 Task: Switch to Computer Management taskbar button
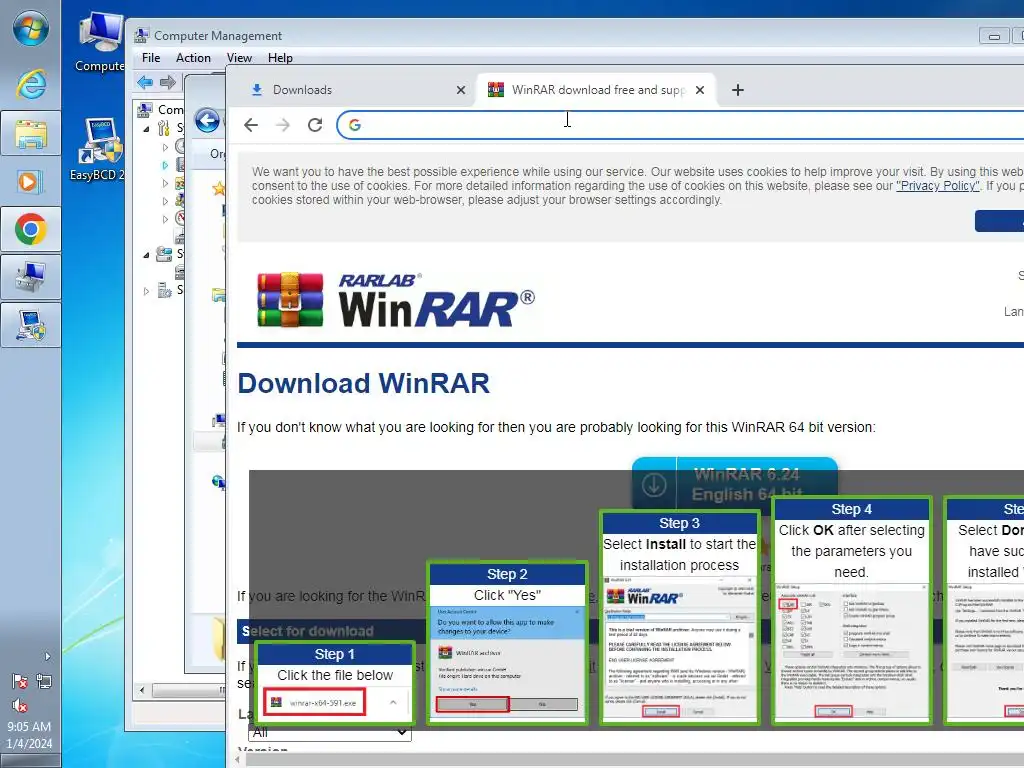pos(31,277)
